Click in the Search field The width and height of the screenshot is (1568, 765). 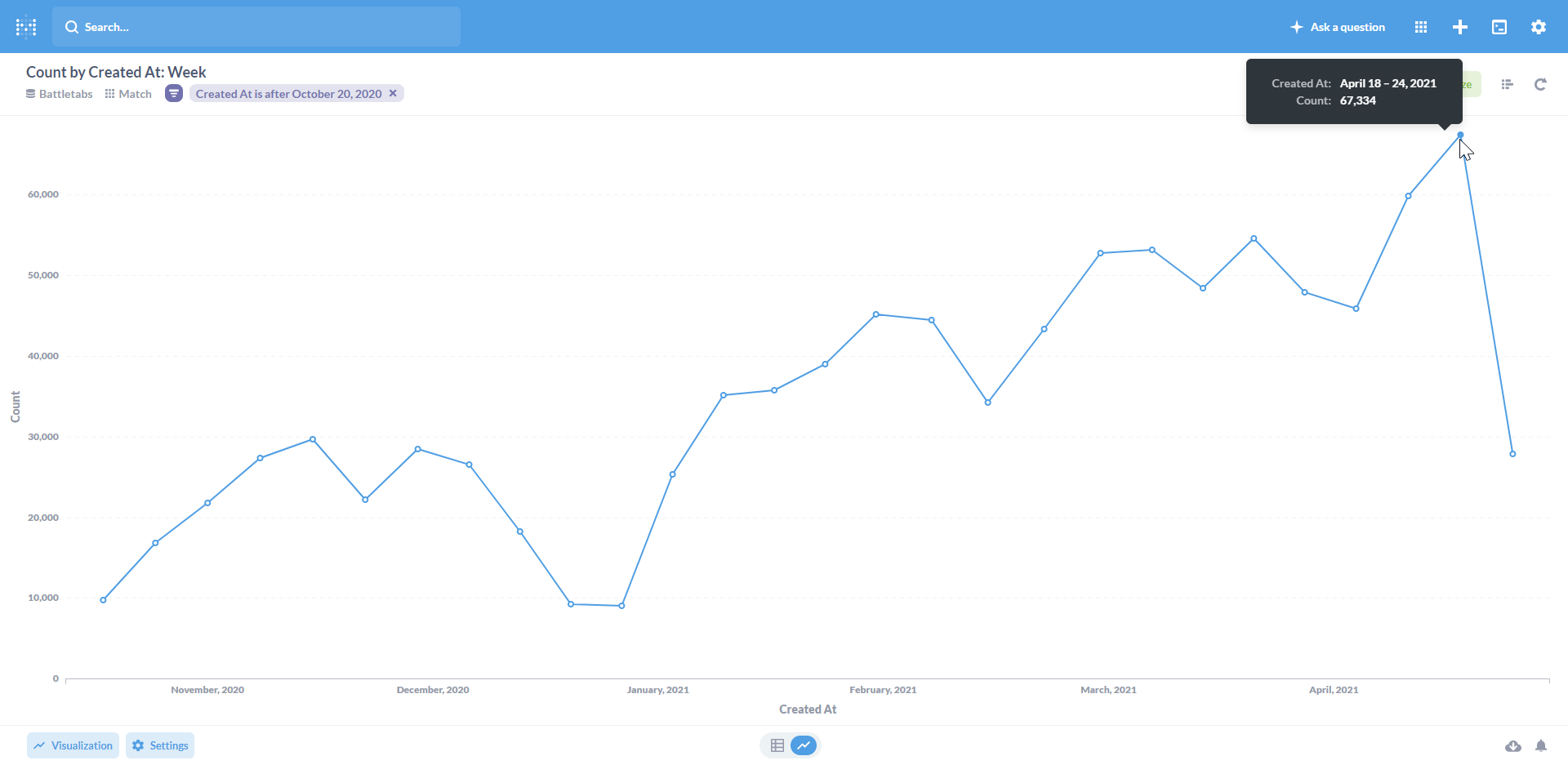pyautogui.click(x=256, y=27)
